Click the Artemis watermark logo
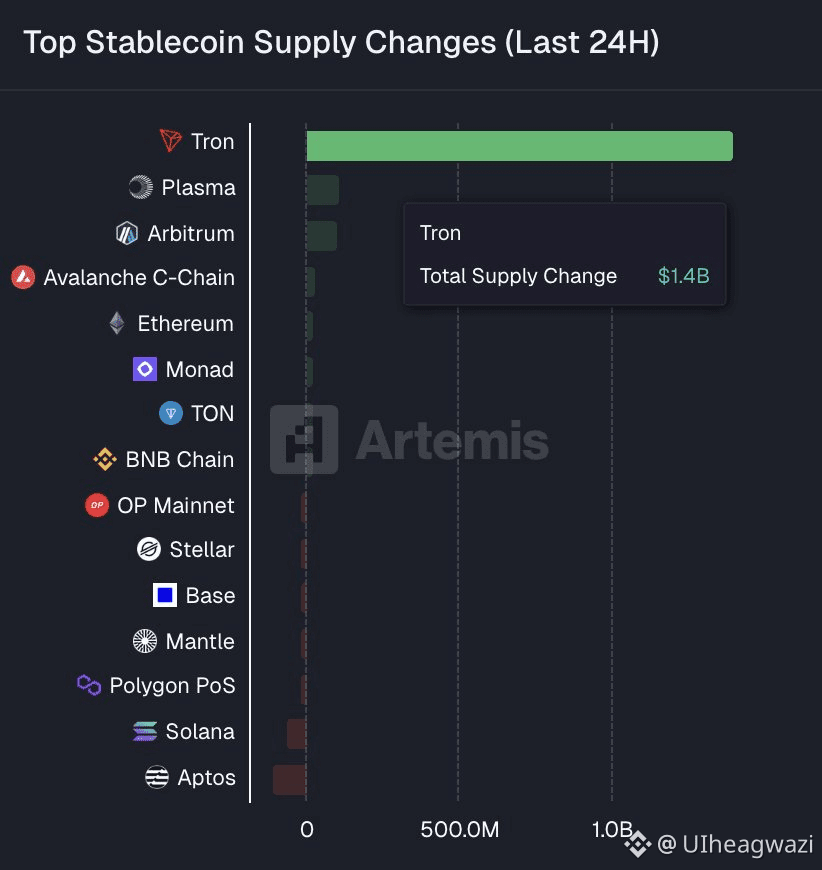The height and width of the screenshot is (870, 822). (304, 440)
